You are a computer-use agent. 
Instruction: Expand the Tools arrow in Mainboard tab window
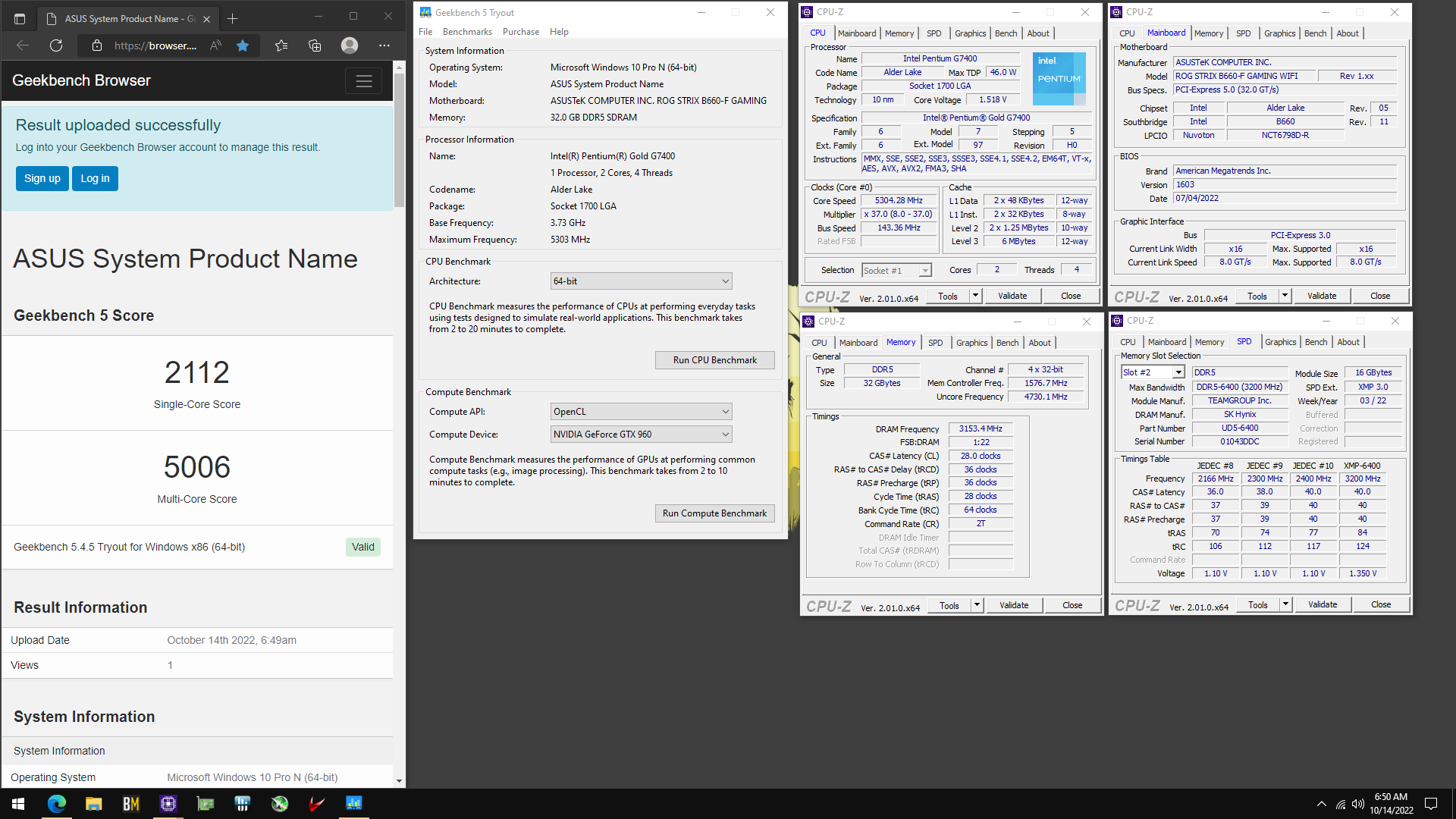point(1285,296)
